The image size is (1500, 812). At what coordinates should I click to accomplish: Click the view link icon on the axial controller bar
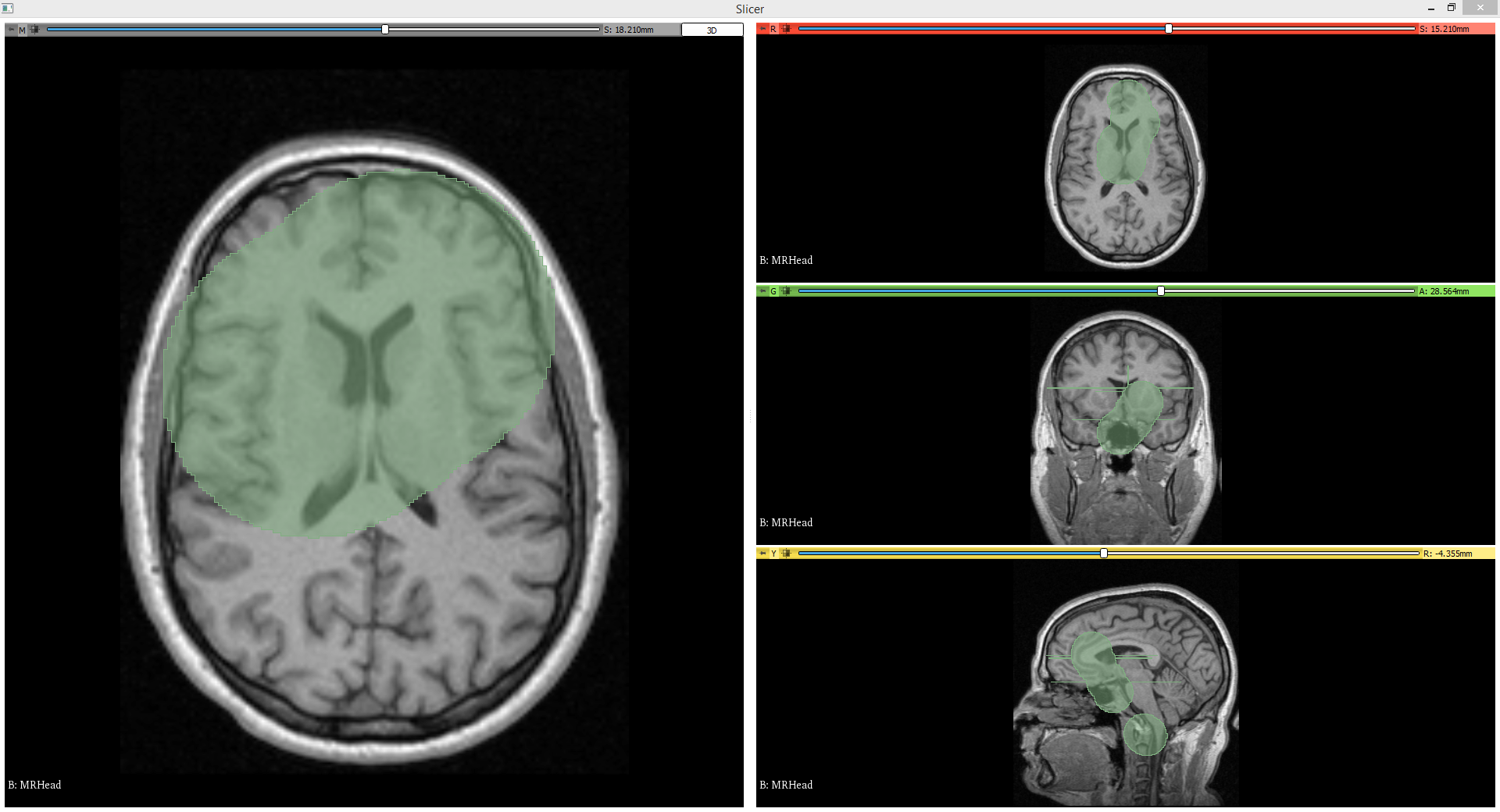point(34,29)
